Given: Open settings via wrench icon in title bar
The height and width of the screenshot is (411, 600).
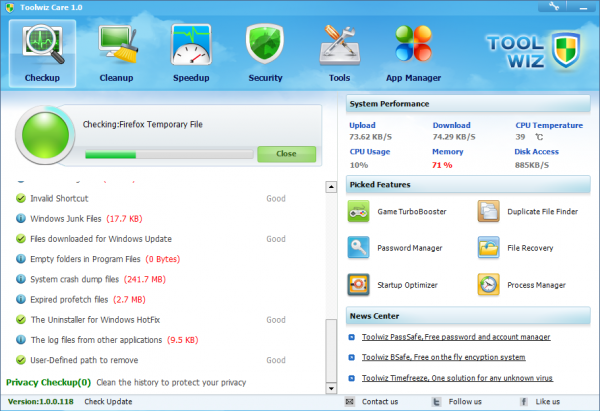Looking at the screenshot, I should coord(553,7).
